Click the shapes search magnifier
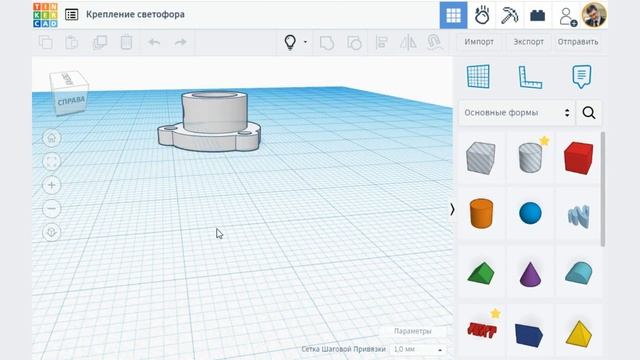Screen dimensions: 640x360 (x=589, y=113)
